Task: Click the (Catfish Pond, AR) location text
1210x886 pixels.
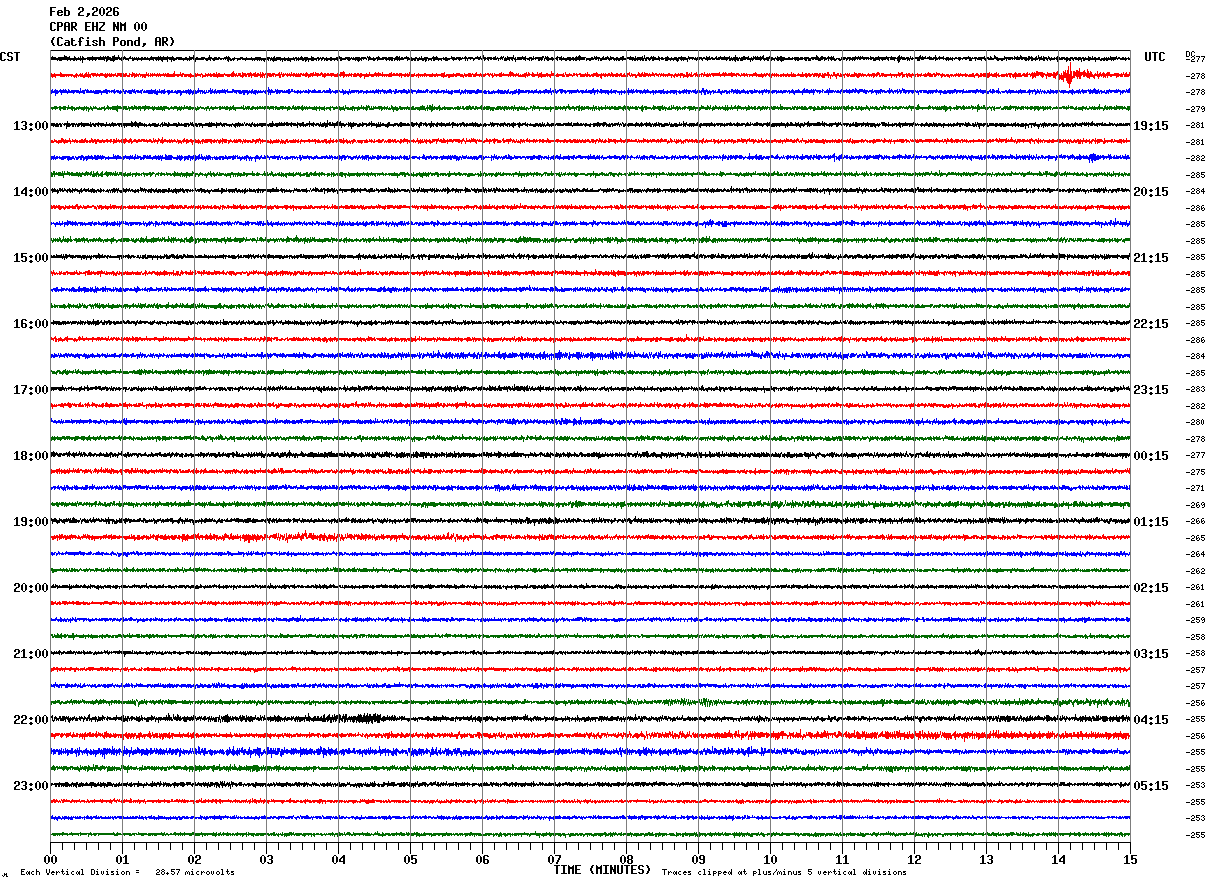Action: point(112,42)
